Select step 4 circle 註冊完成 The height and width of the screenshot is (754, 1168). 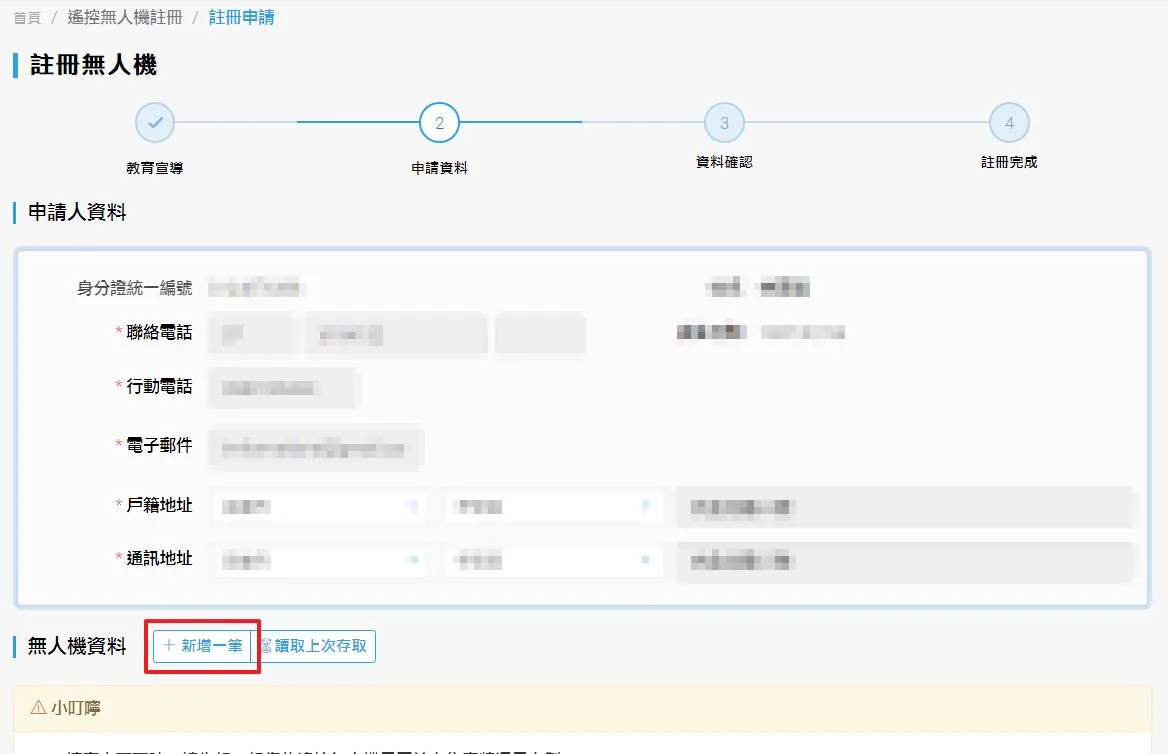coord(1009,122)
